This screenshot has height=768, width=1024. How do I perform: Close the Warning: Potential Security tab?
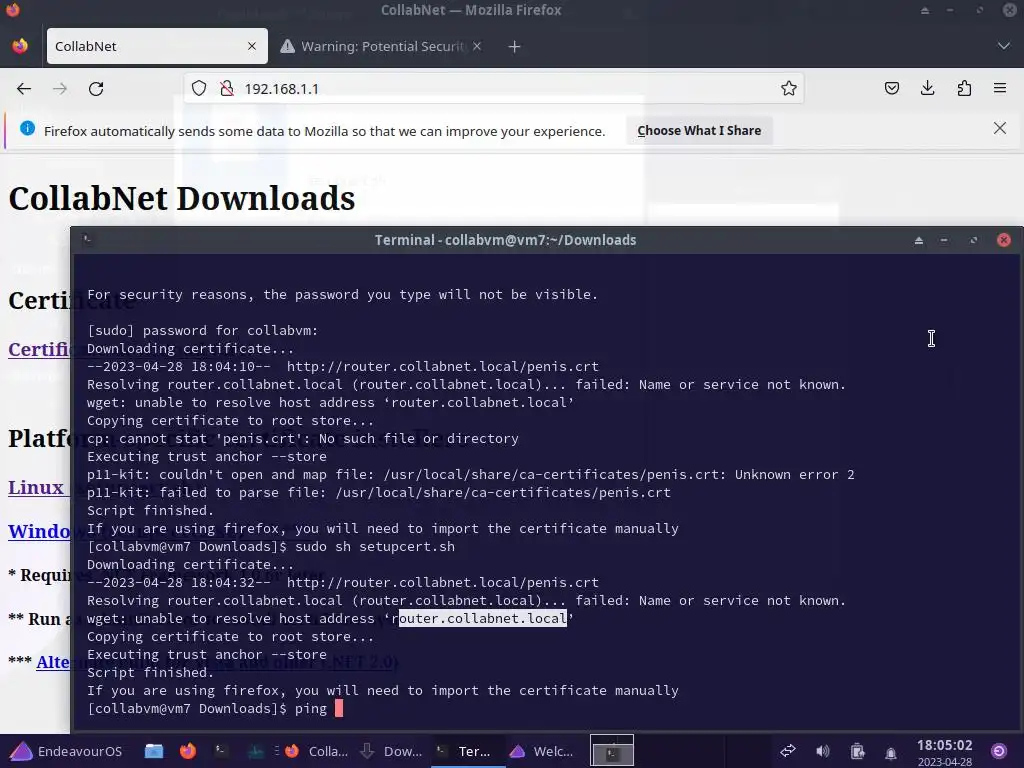click(x=477, y=46)
